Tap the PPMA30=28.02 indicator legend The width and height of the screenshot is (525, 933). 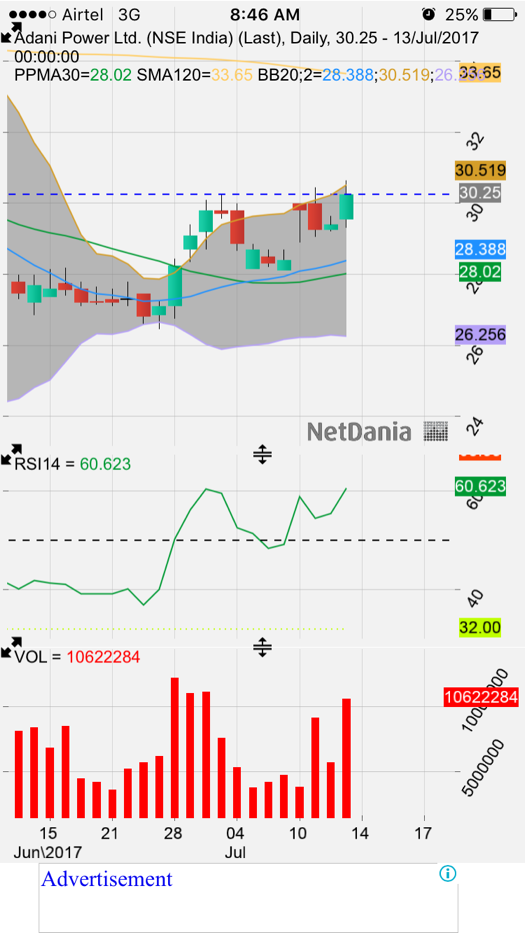click(x=72, y=75)
